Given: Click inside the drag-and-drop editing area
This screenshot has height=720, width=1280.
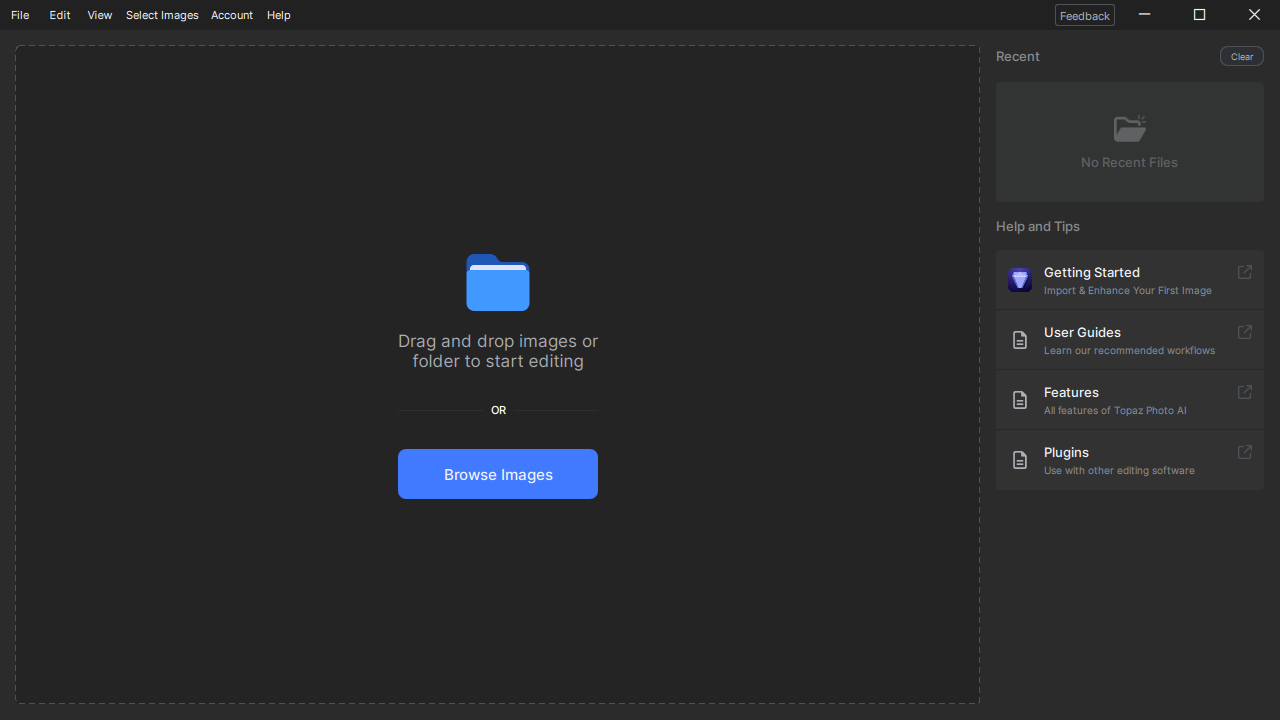Looking at the screenshot, I should [497, 600].
